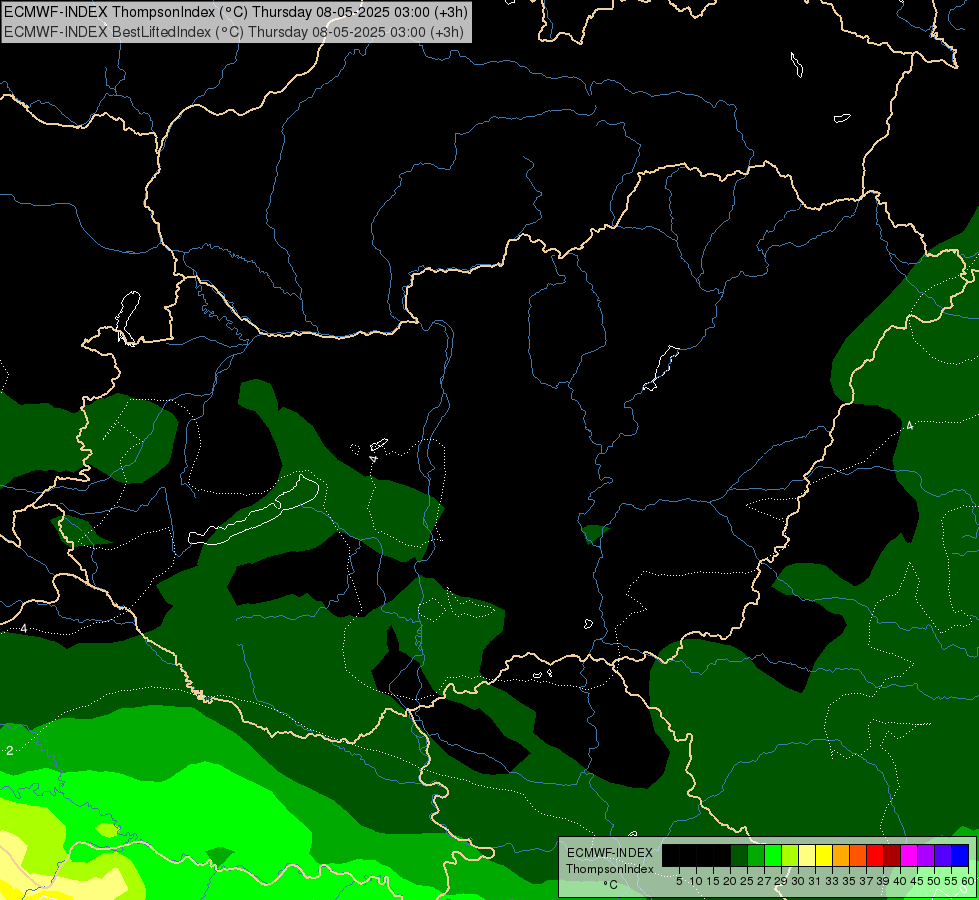Click the medium green 25–27 legend swatch
The image size is (979, 900).
(x=755, y=855)
